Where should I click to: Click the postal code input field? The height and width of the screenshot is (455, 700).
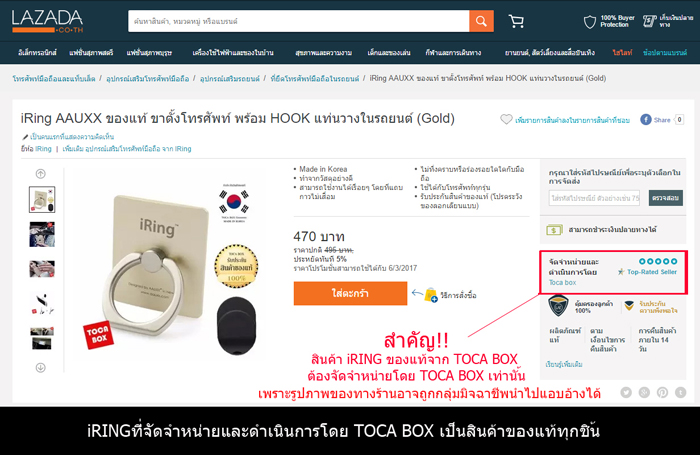(x=594, y=198)
